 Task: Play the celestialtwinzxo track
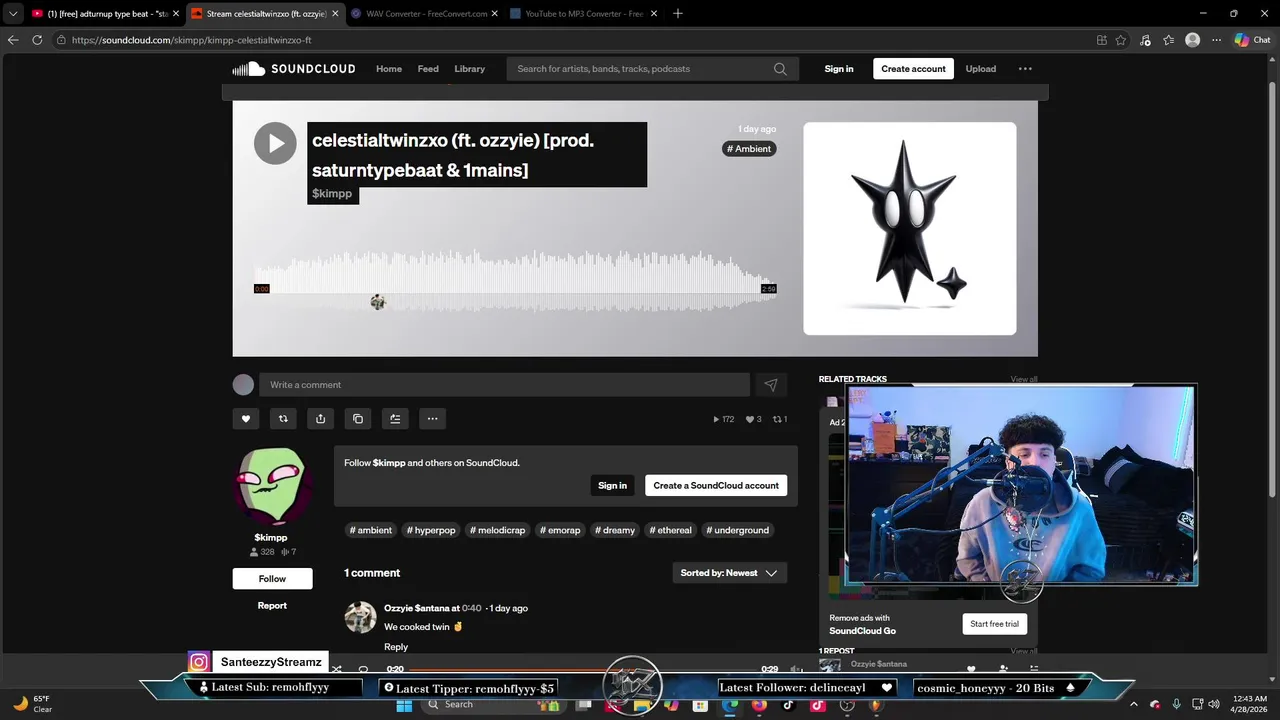click(275, 144)
